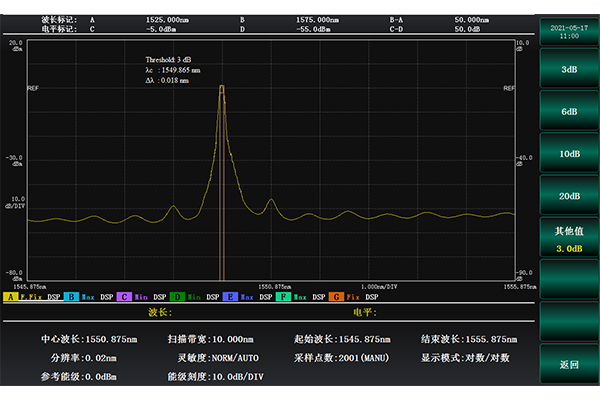This screenshot has width=600, height=400.
Task: Select trace A indicator in trace bar
Action: [10, 297]
